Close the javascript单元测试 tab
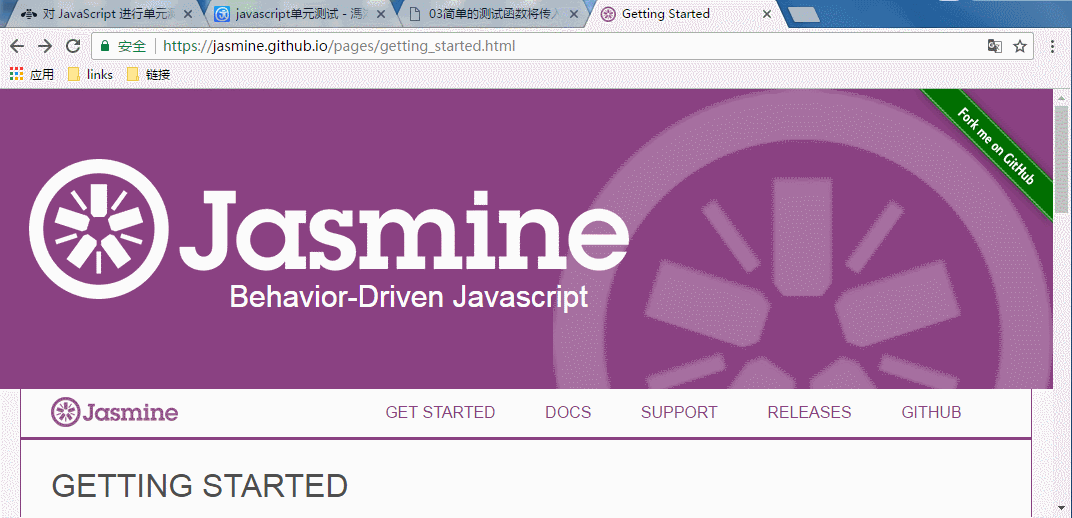This screenshot has width=1072, height=518. [379, 14]
